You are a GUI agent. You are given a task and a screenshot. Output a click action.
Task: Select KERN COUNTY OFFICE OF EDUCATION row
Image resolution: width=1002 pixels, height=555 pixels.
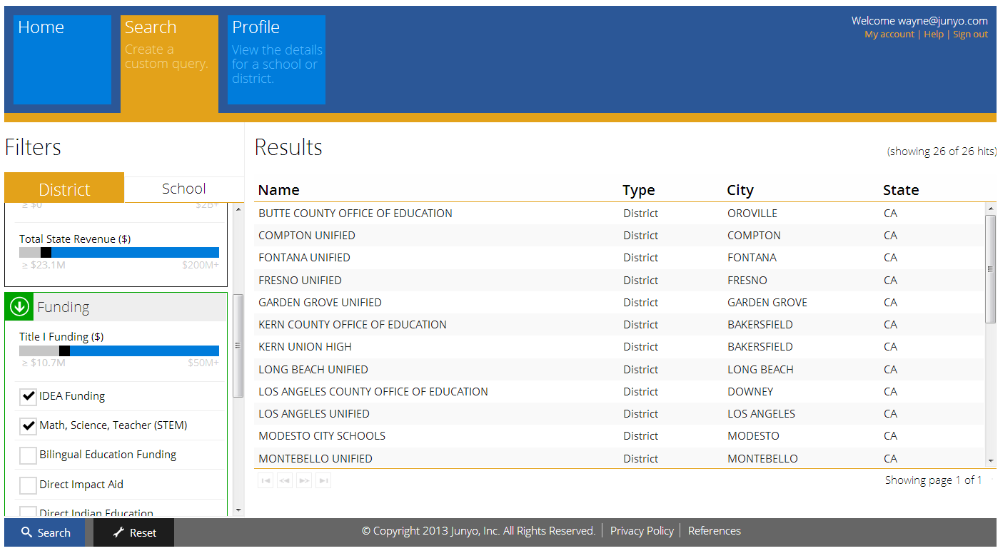[619, 325]
